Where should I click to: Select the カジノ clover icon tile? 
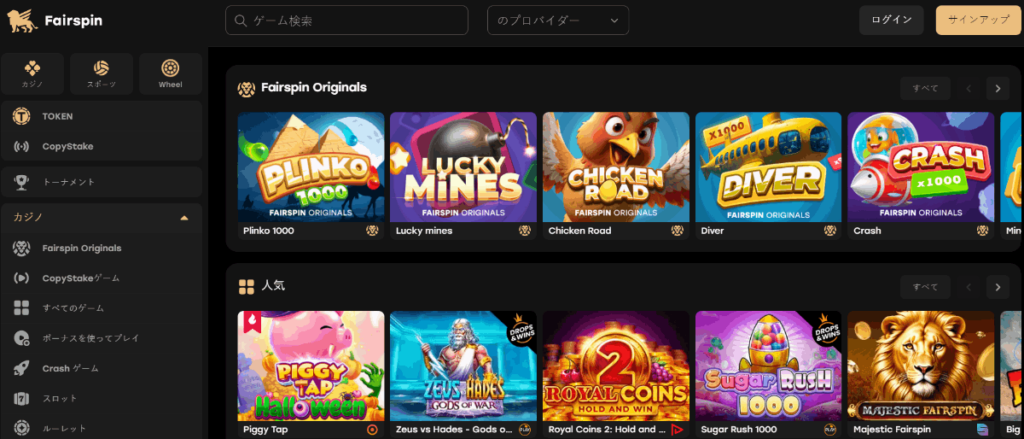pos(33,74)
